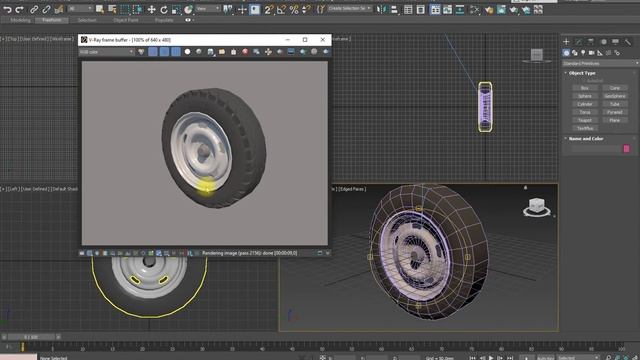Toggle Select and Manipulate
640x360 pixels.
tap(242, 9)
